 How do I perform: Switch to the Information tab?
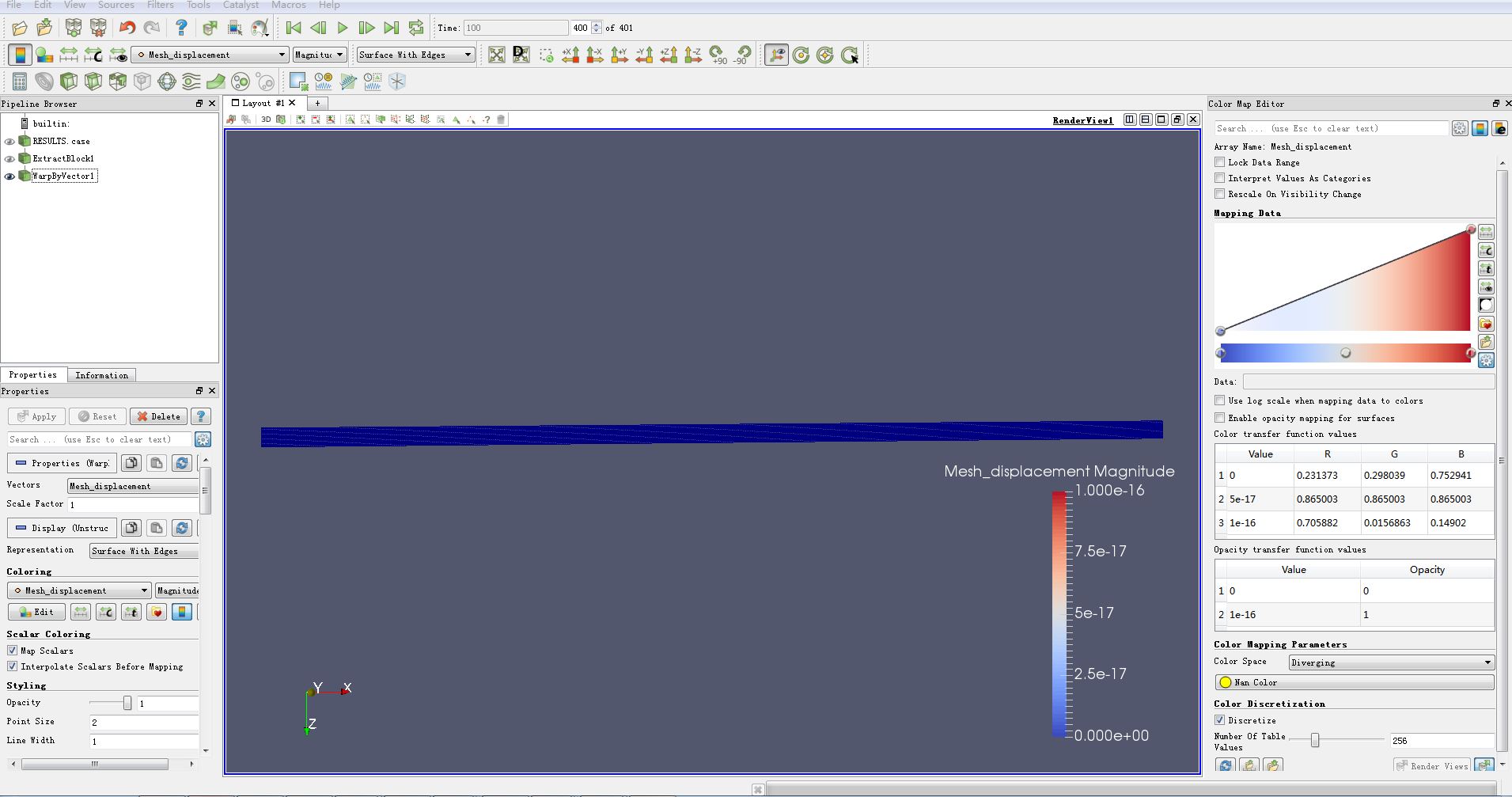101,375
